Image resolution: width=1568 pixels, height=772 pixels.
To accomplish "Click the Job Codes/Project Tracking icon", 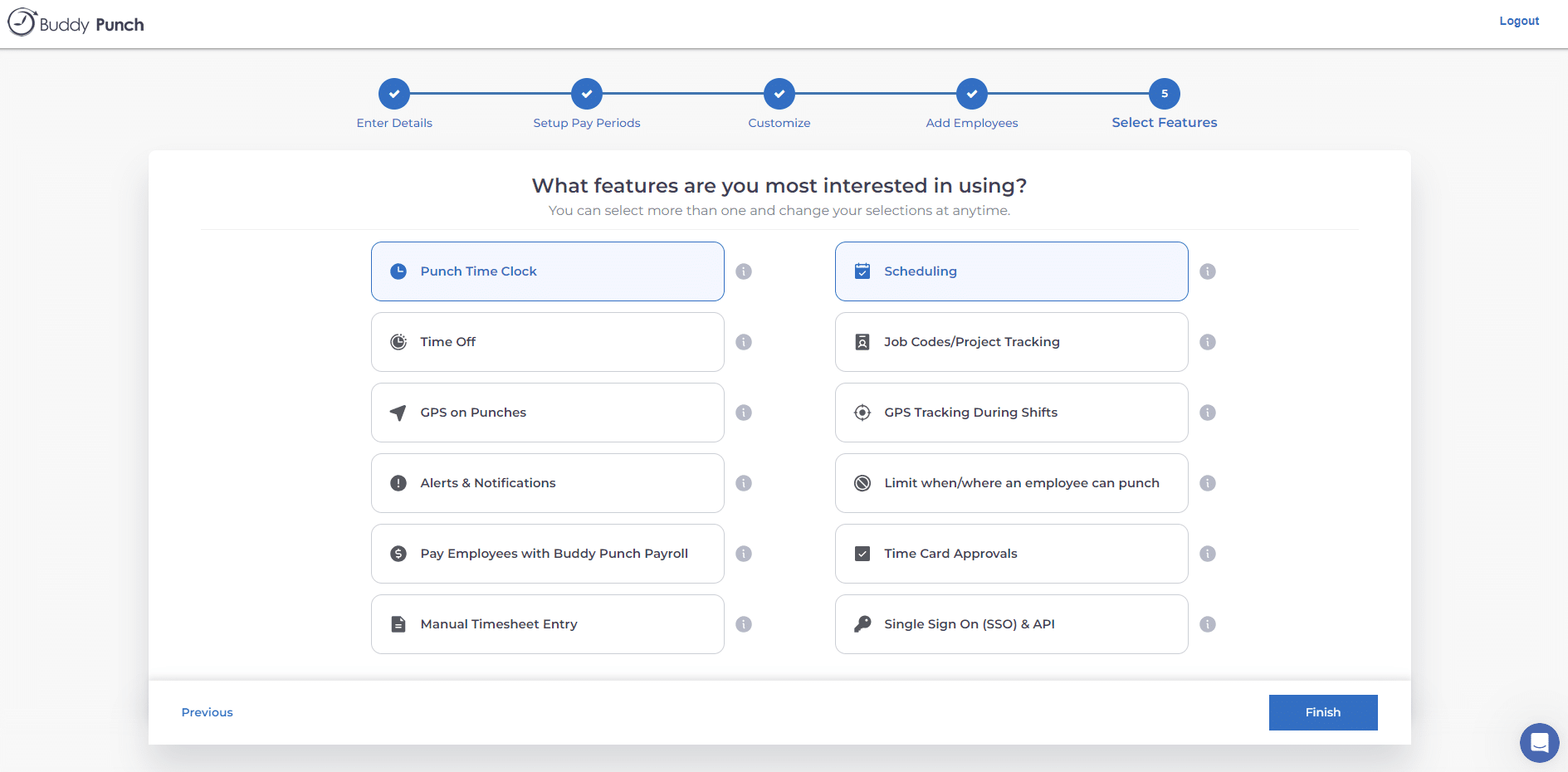I will 862,342.
